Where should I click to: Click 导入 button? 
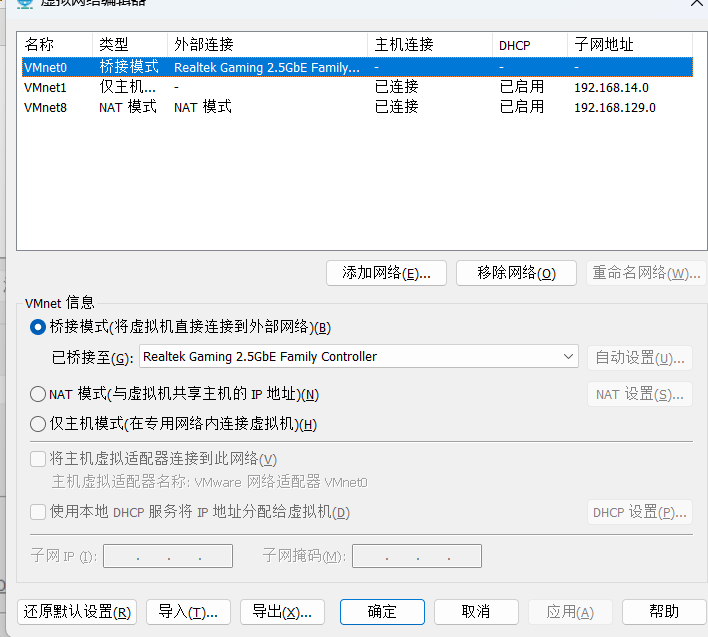(x=188, y=612)
